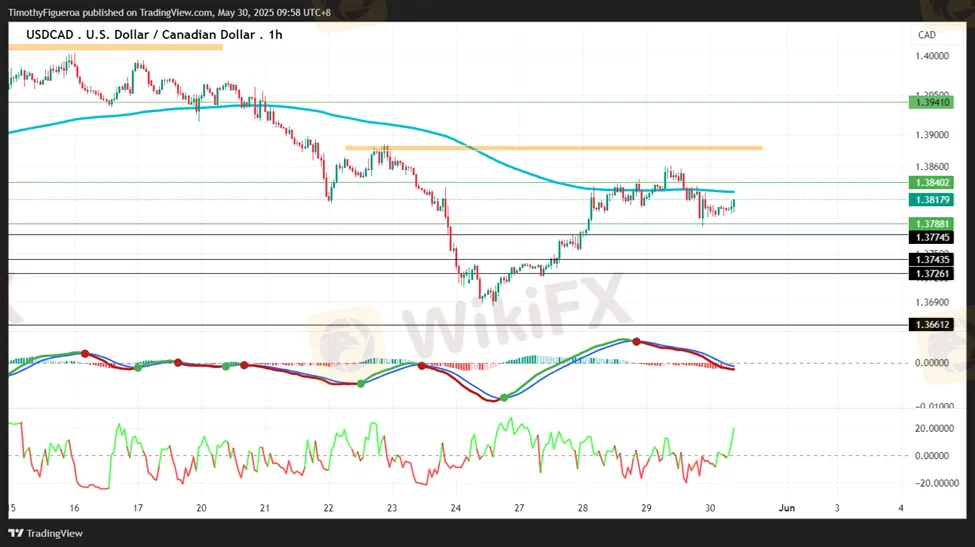Click the red MACD crossover dot near 29
The image size is (975, 547).
pyautogui.click(x=636, y=341)
